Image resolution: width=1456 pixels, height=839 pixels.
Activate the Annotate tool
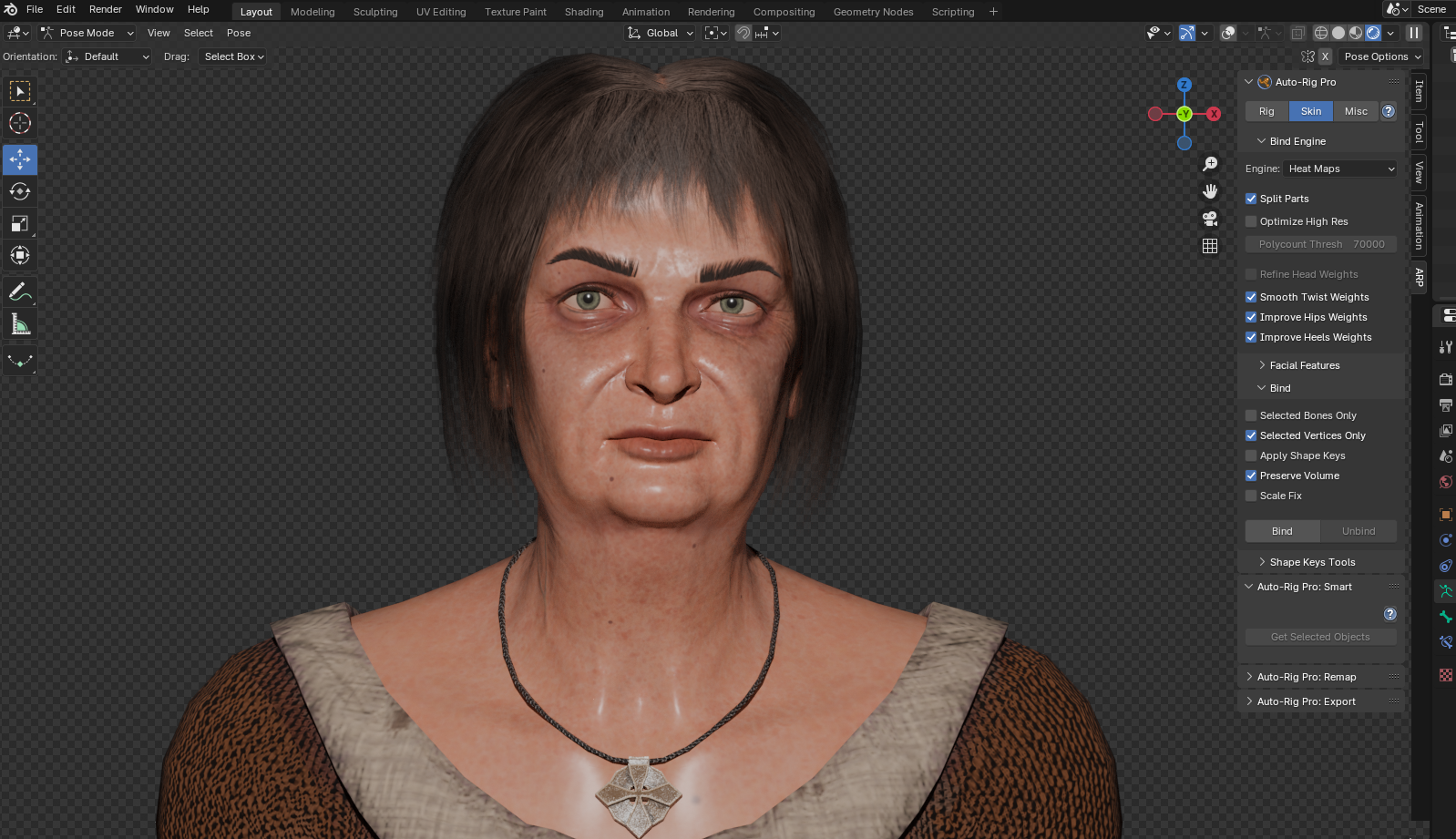(x=20, y=292)
